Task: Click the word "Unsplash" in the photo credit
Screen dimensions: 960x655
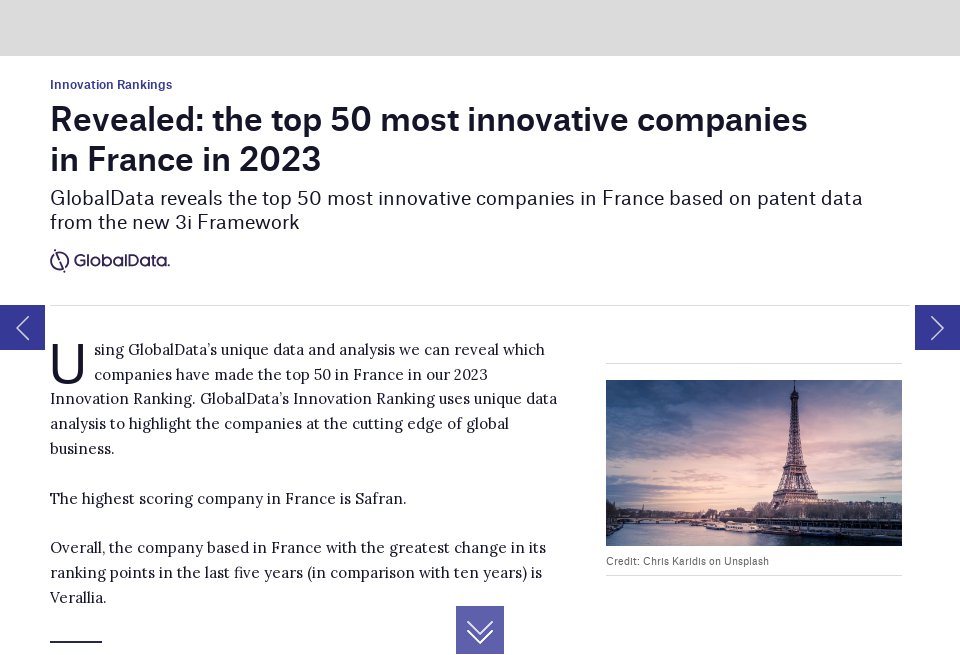Action: pyautogui.click(x=747, y=562)
